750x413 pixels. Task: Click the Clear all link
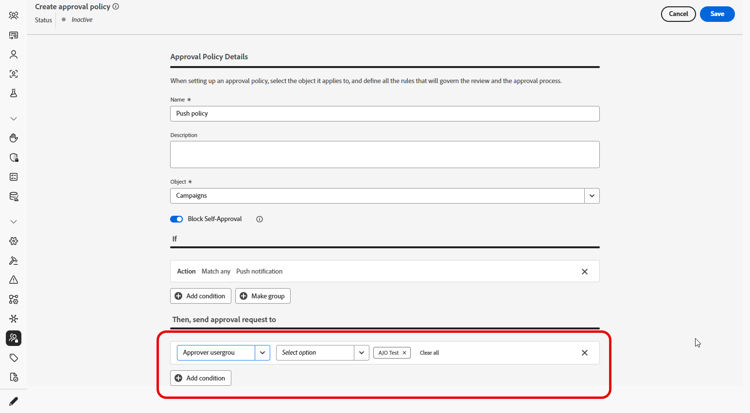429,353
